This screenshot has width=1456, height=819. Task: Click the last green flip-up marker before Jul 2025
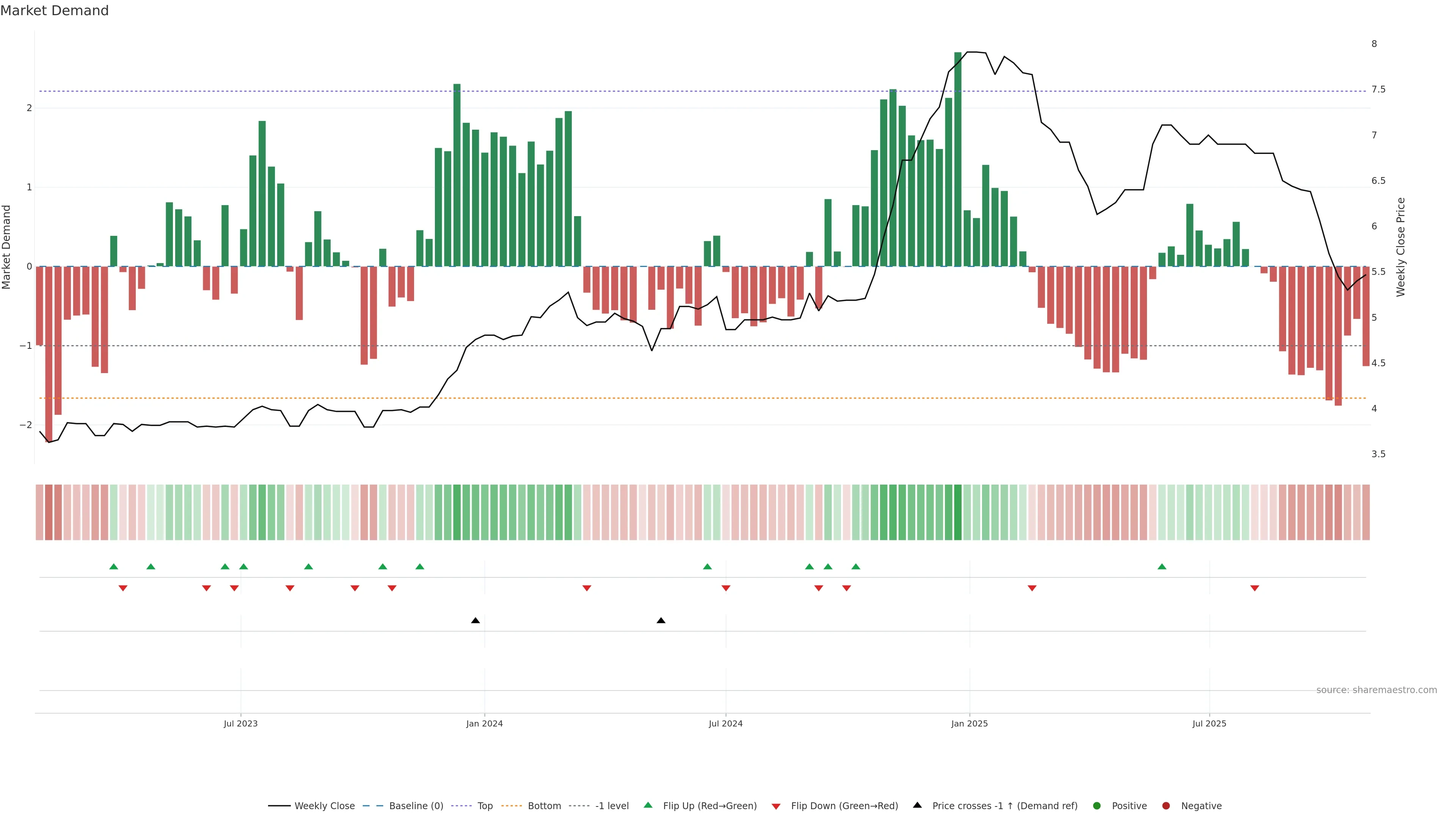pos(1161,567)
